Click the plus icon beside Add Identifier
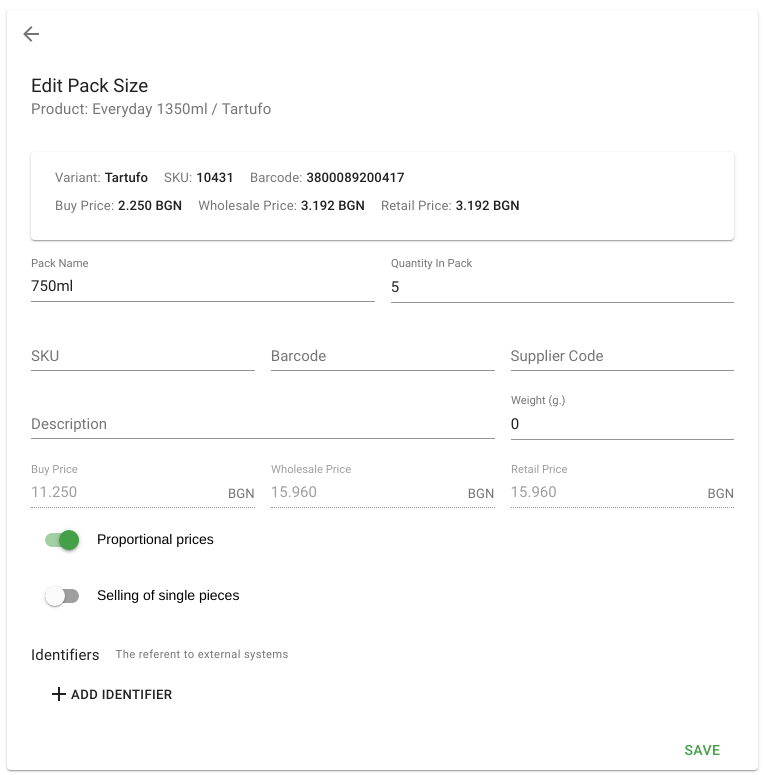 coord(59,694)
